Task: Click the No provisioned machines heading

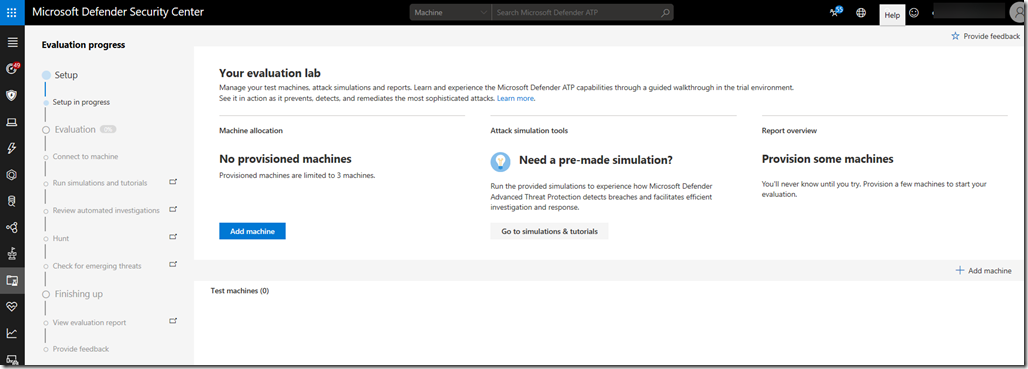Action: pos(285,159)
